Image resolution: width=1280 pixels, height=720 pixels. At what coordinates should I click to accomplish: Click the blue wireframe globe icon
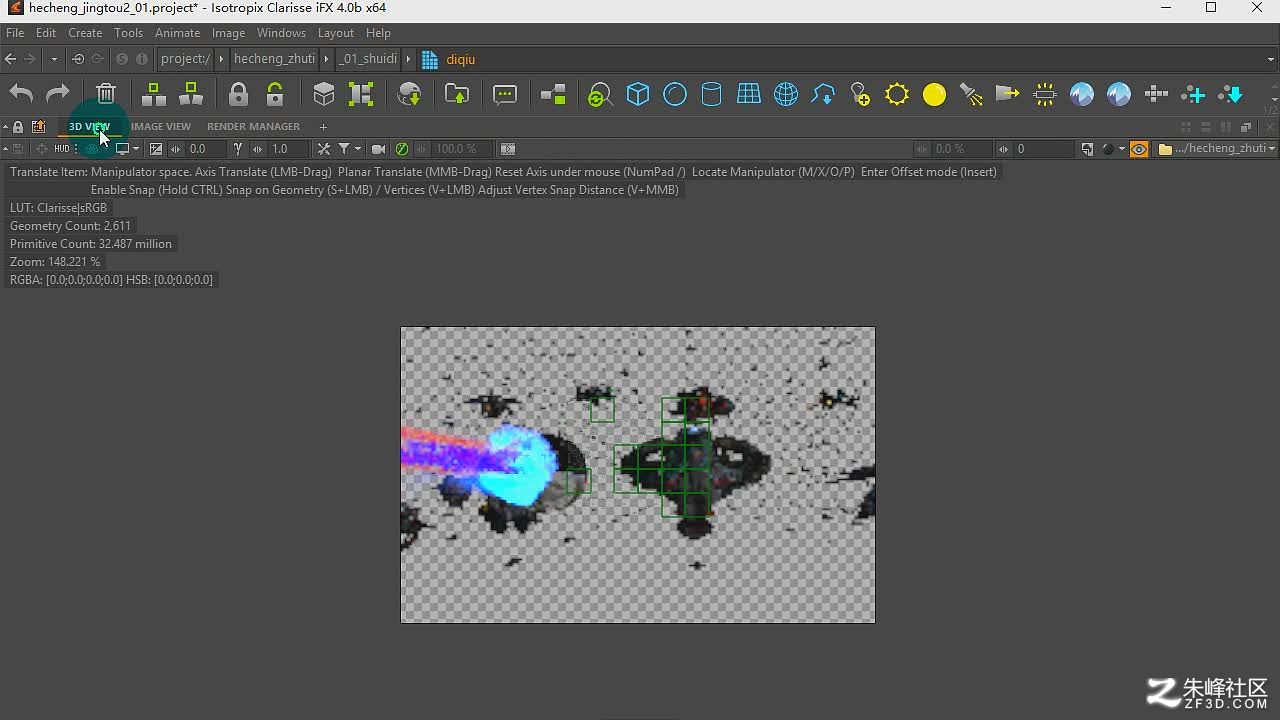[x=786, y=94]
